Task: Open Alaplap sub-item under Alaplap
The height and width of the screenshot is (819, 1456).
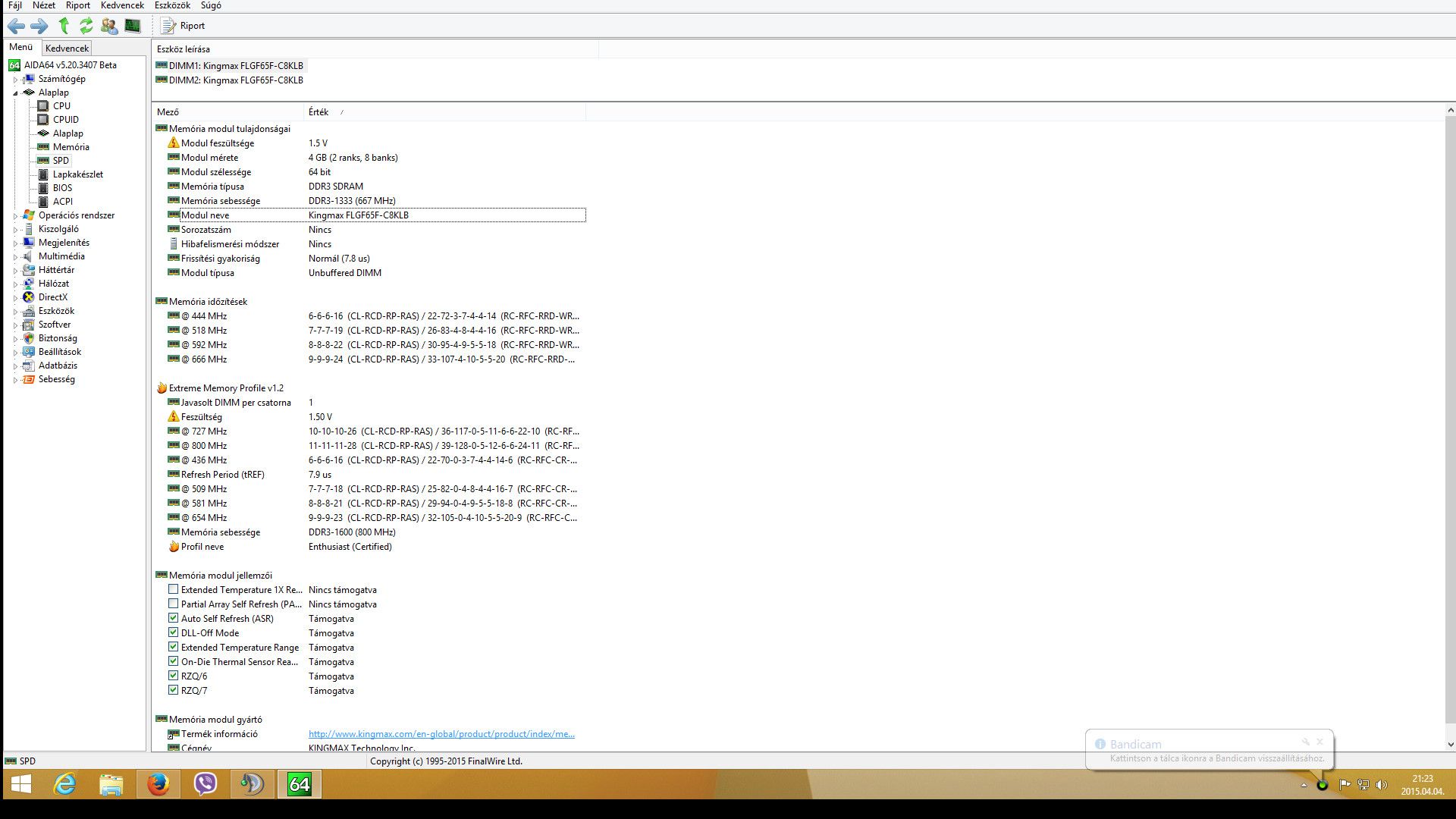Action: (x=67, y=133)
